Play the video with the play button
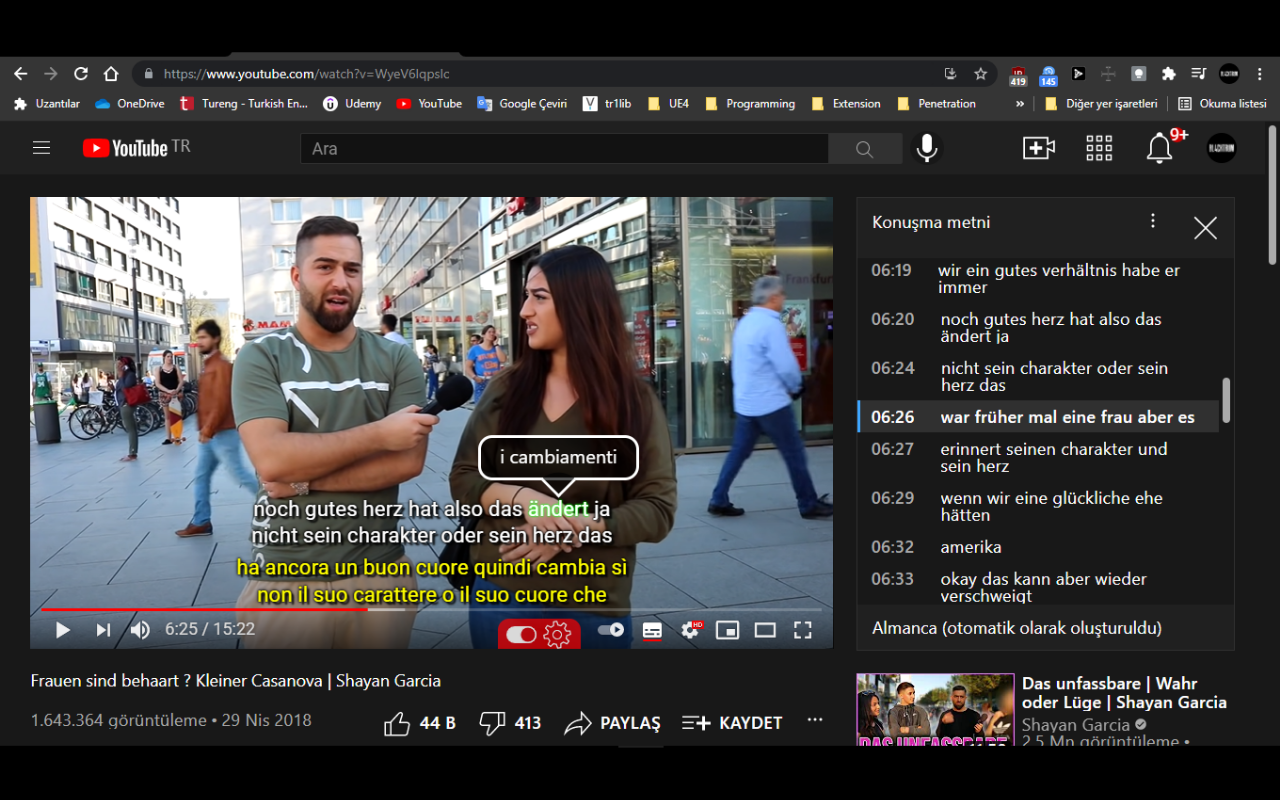This screenshot has width=1280, height=800. click(62, 630)
